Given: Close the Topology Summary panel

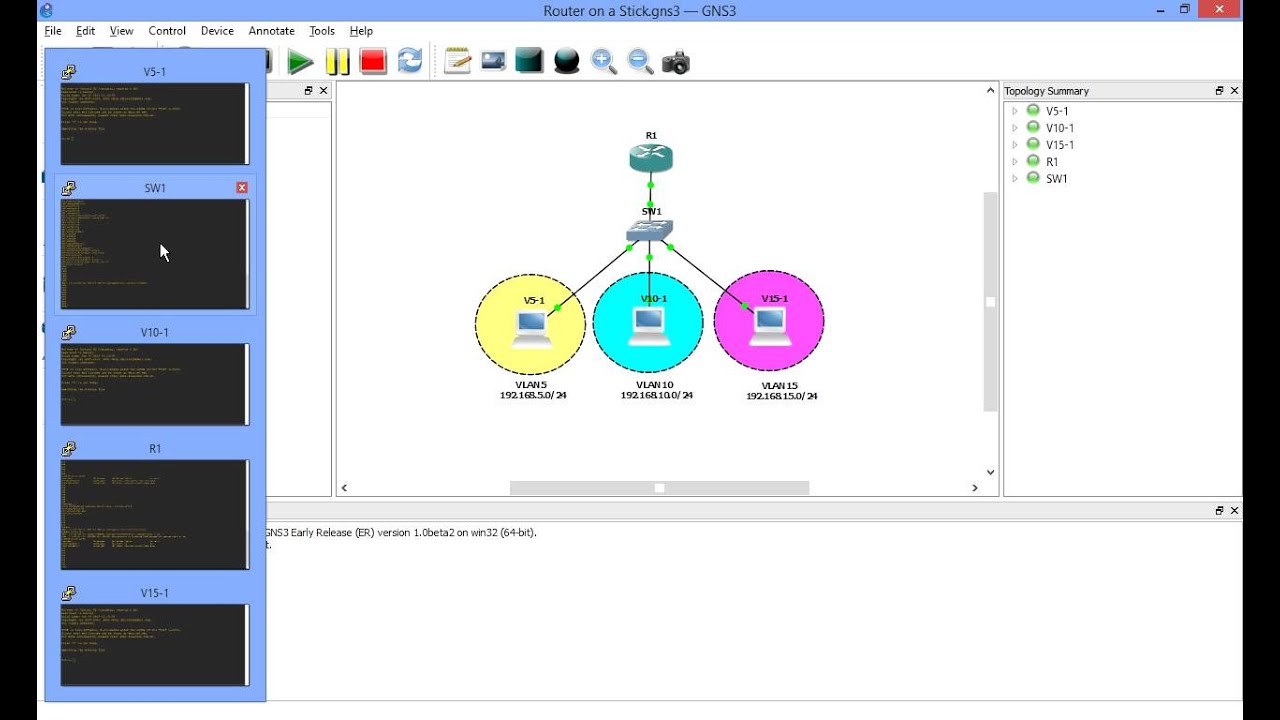Looking at the screenshot, I should [x=1234, y=91].
